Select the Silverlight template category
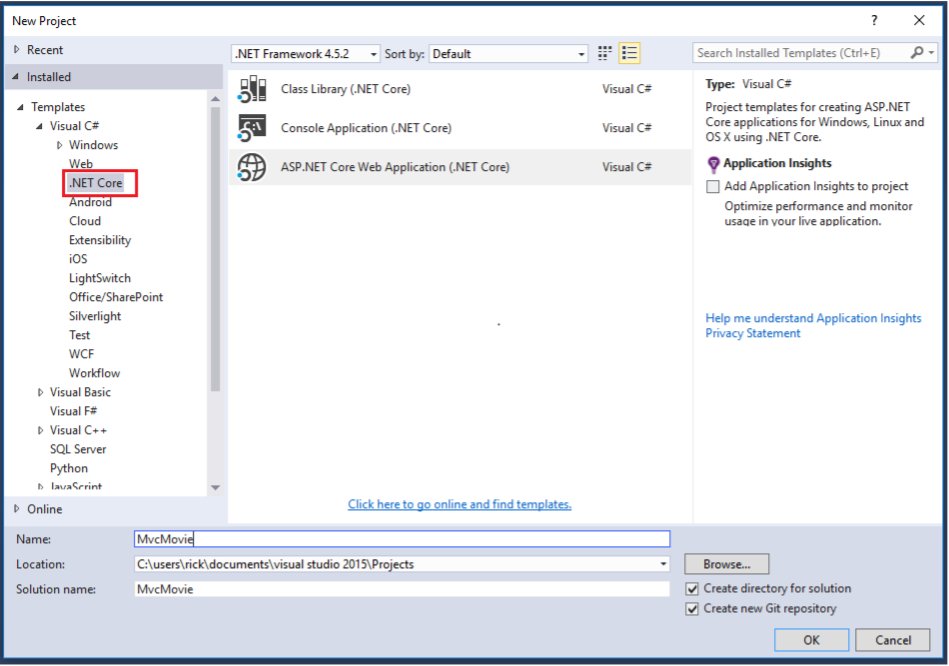 click(95, 316)
